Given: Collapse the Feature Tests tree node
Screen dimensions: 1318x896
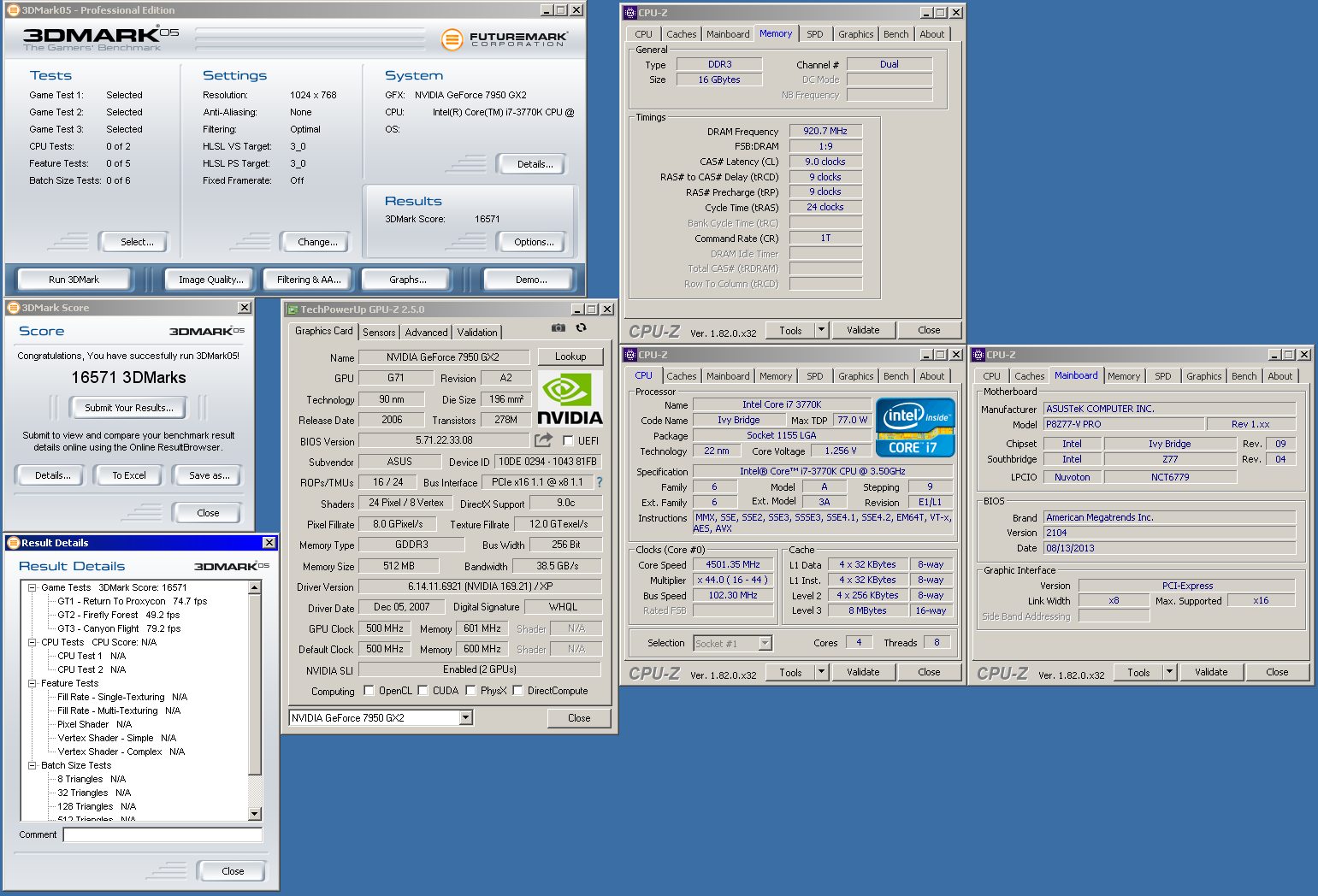Looking at the screenshot, I should point(33,683).
